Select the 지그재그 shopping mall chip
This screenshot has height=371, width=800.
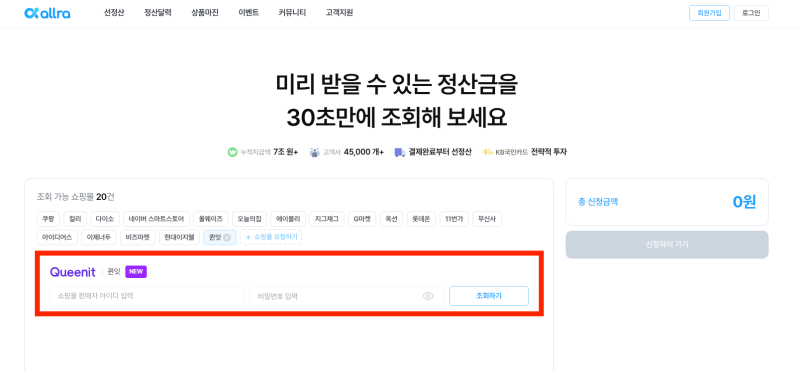point(327,219)
